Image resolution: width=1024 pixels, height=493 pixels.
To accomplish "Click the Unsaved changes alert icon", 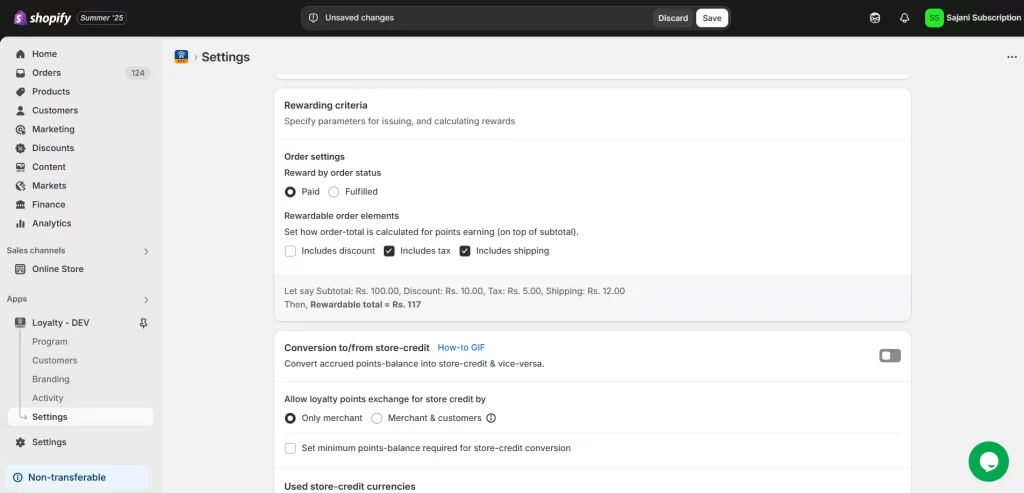I will (313, 18).
